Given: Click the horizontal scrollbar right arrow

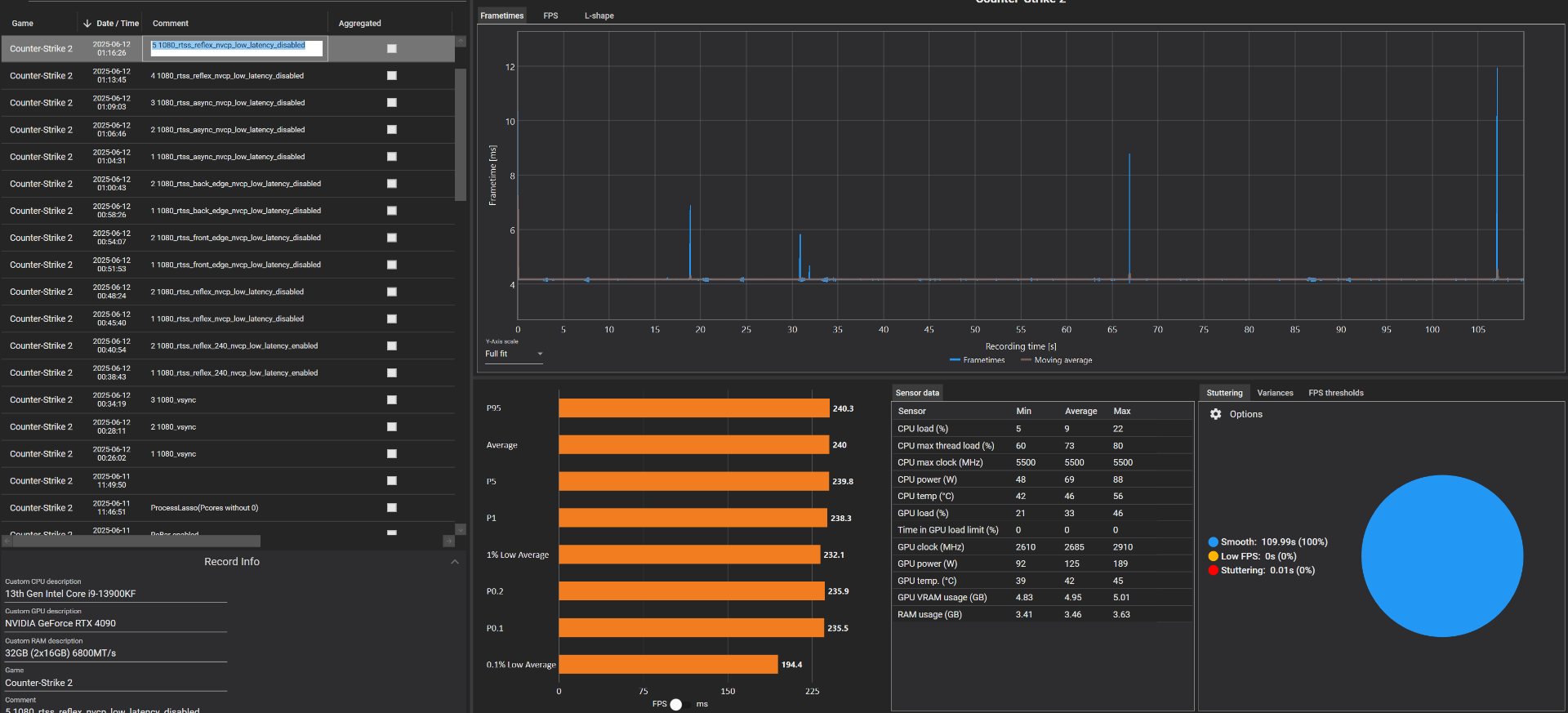Looking at the screenshot, I should coord(448,541).
